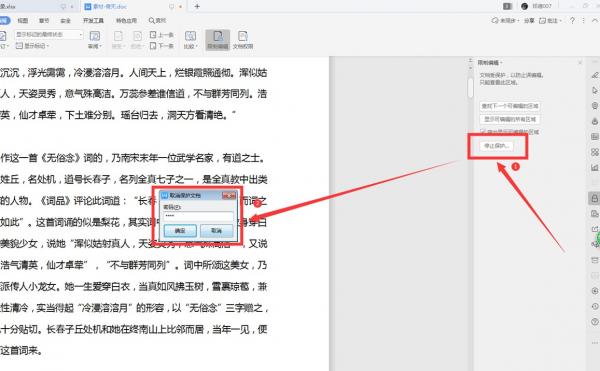This screenshot has width=600, height=371.
Task: Click 取消 in the password dialog
Action: point(216,231)
